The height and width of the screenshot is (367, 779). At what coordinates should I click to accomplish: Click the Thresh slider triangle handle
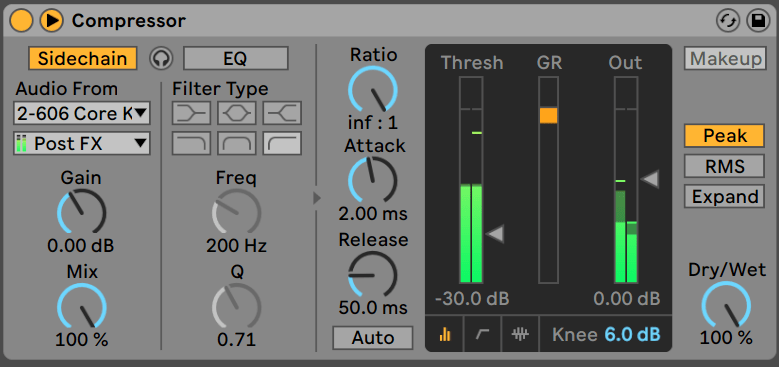(x=495, y=233)
